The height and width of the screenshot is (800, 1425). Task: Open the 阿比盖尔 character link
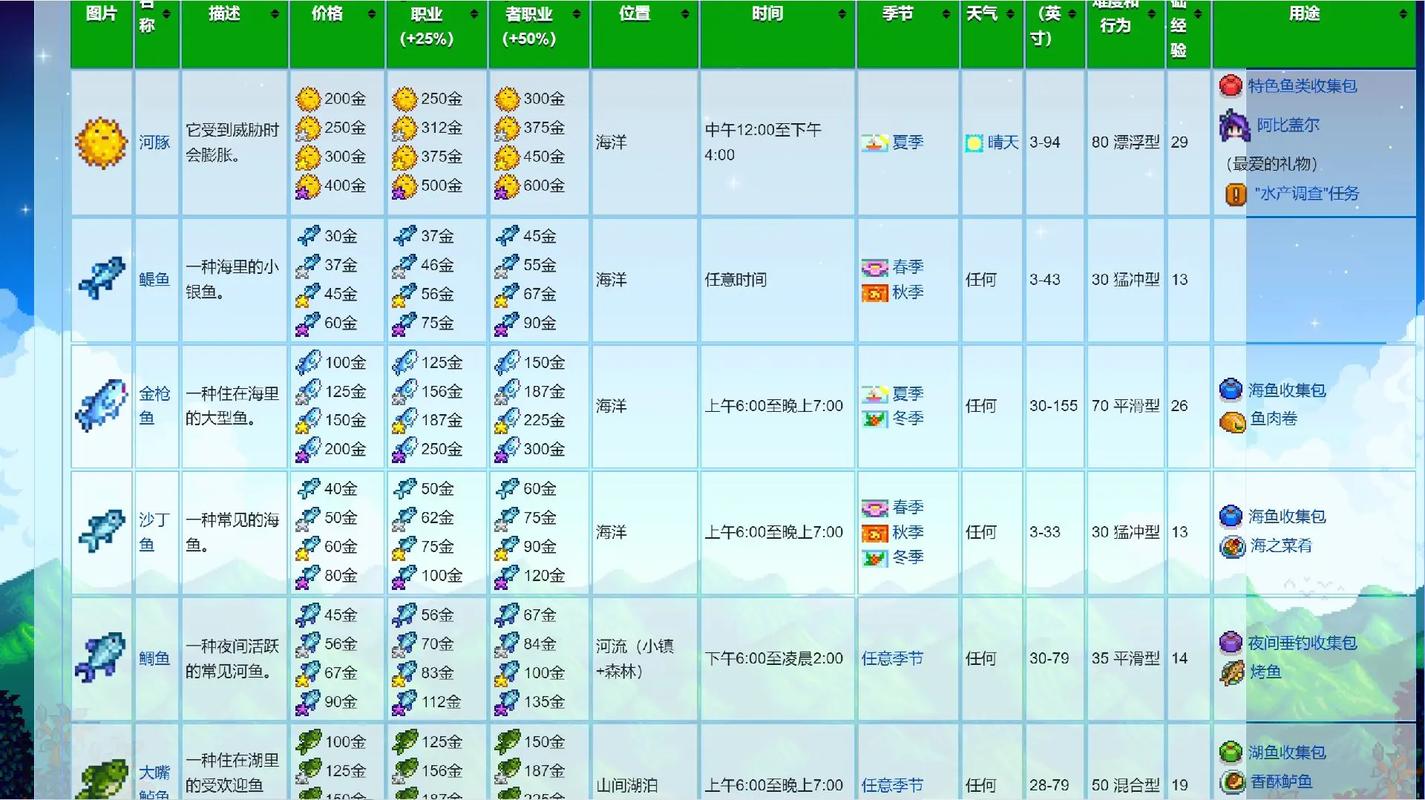tap(1288, 126)
